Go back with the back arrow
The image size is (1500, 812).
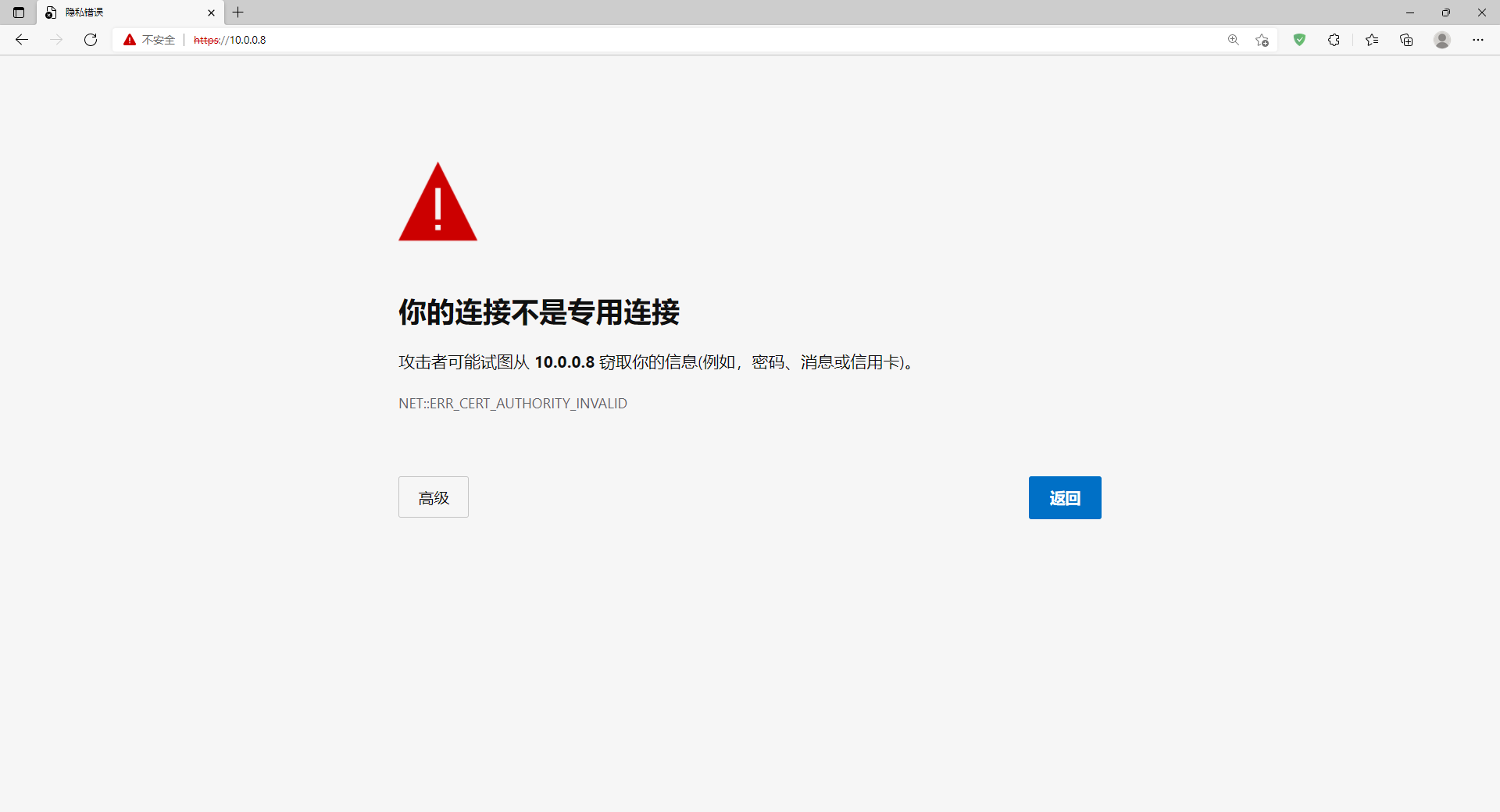pyautogui.click(x=22, y=40)
